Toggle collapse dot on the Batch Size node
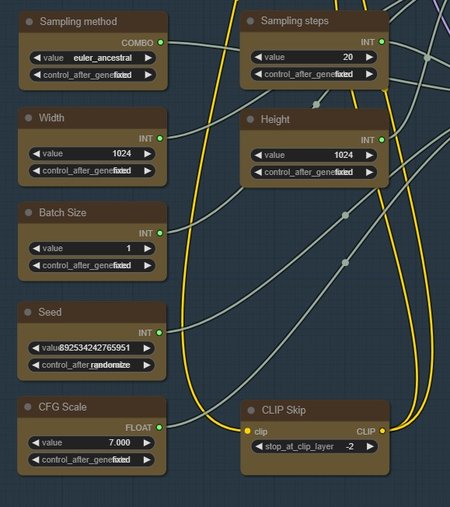This screenshot has width=450, height=507. point(28,213)
